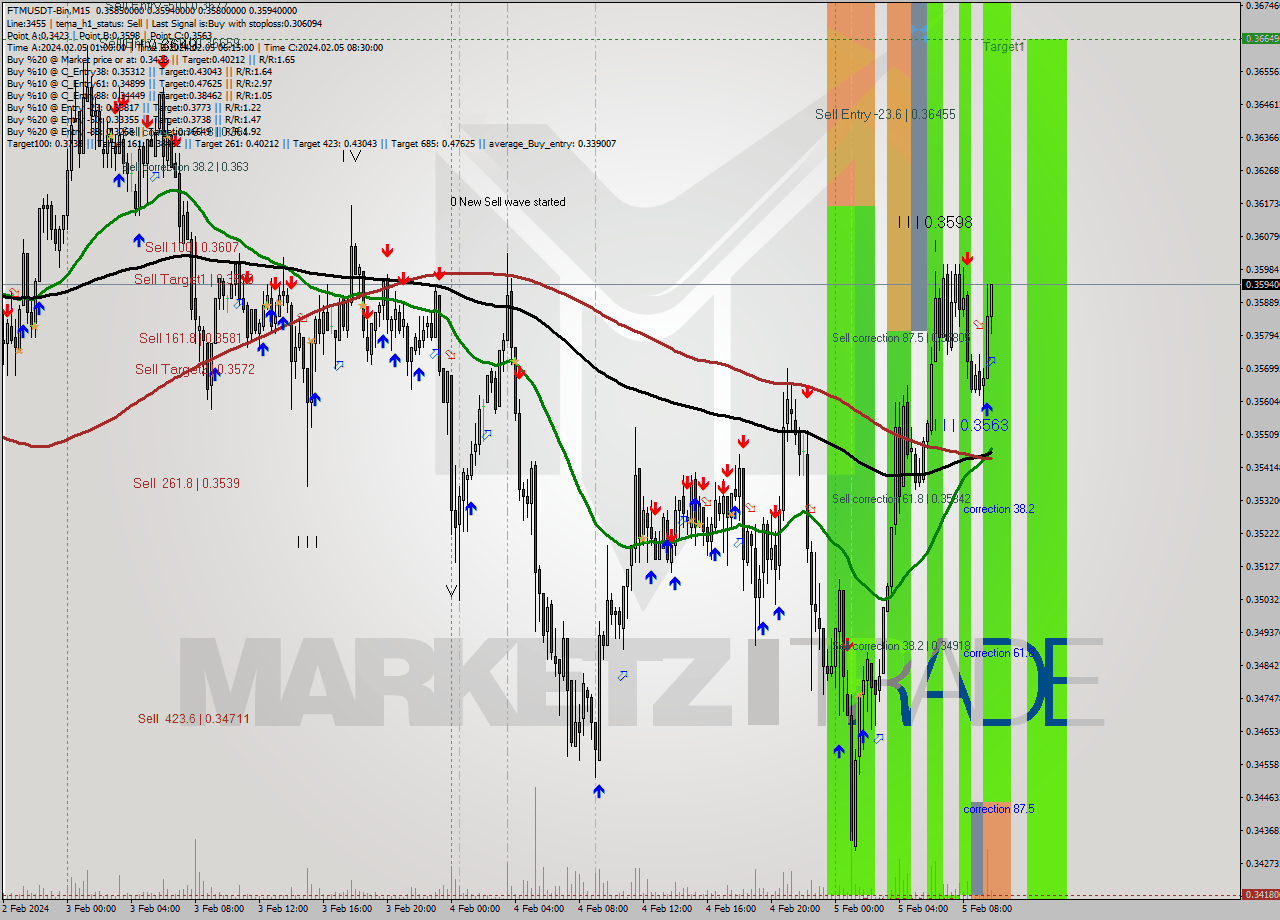Click the green 0.36649 price tag
The image size is (1280, 920).
coord(1260,38)
